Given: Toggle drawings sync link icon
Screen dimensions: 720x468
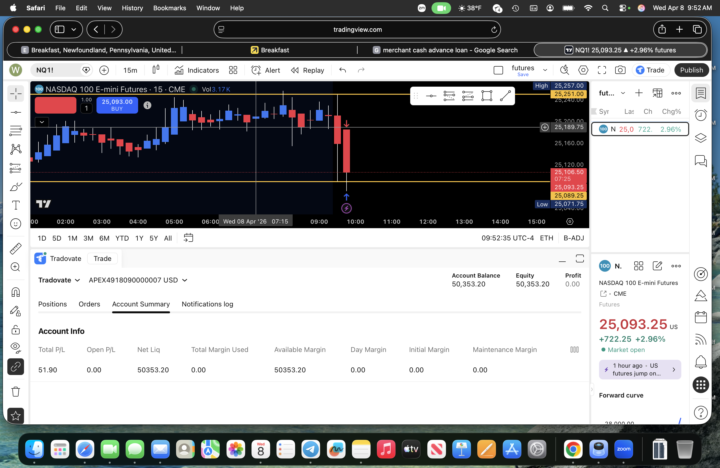Looking at the screenshot, I should (16, 367).
